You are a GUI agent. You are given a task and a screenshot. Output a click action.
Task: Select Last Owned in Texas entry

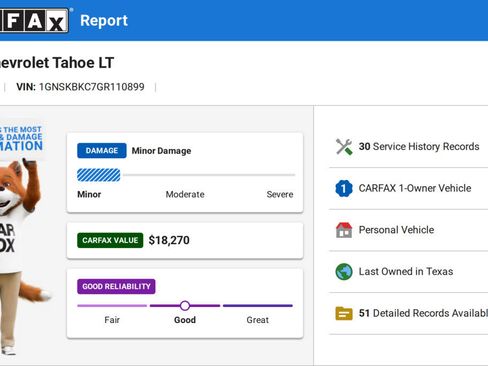tap(408, 272)
